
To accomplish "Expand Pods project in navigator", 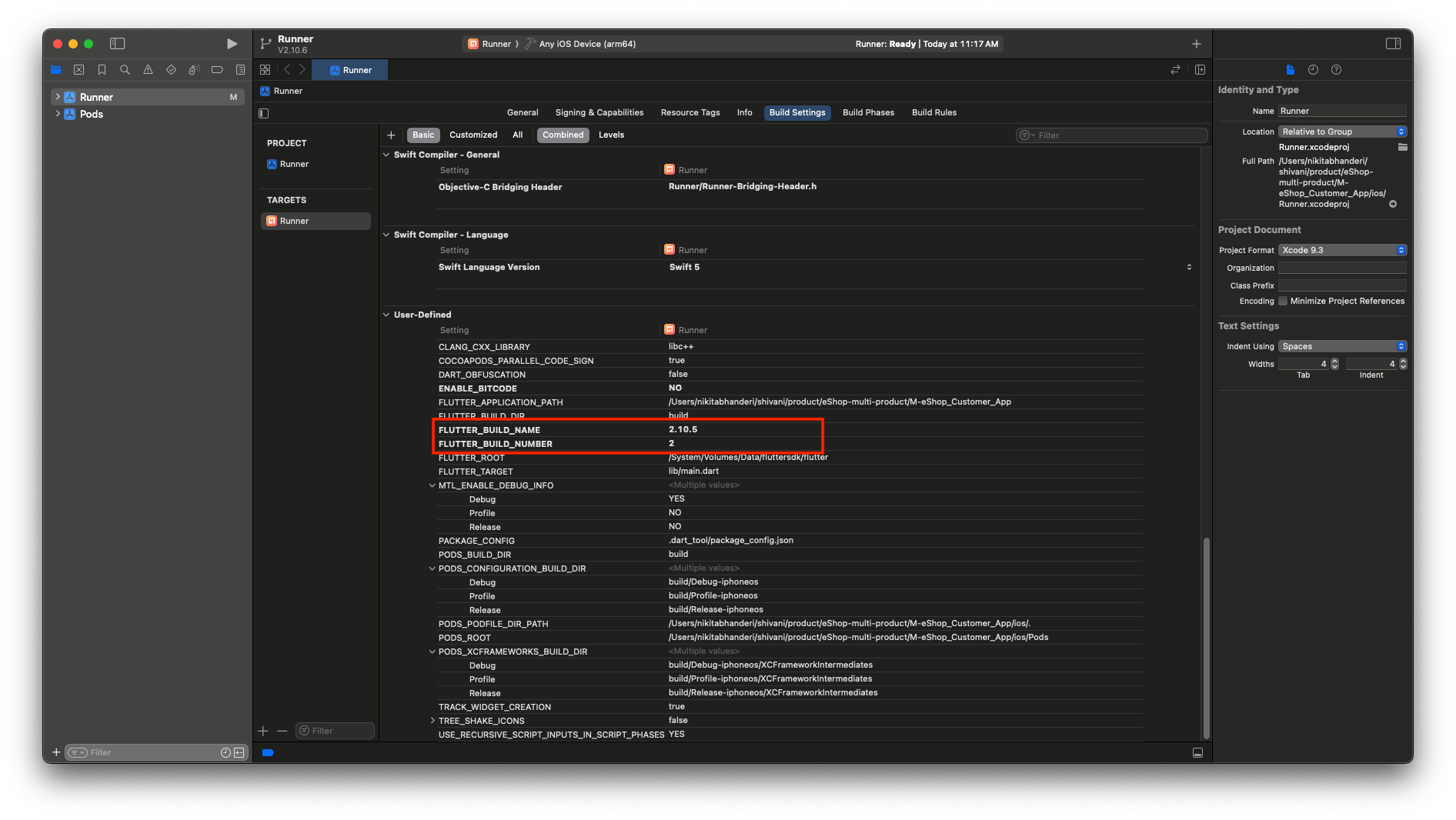I will pyautogui.click(x=58, y=114).
